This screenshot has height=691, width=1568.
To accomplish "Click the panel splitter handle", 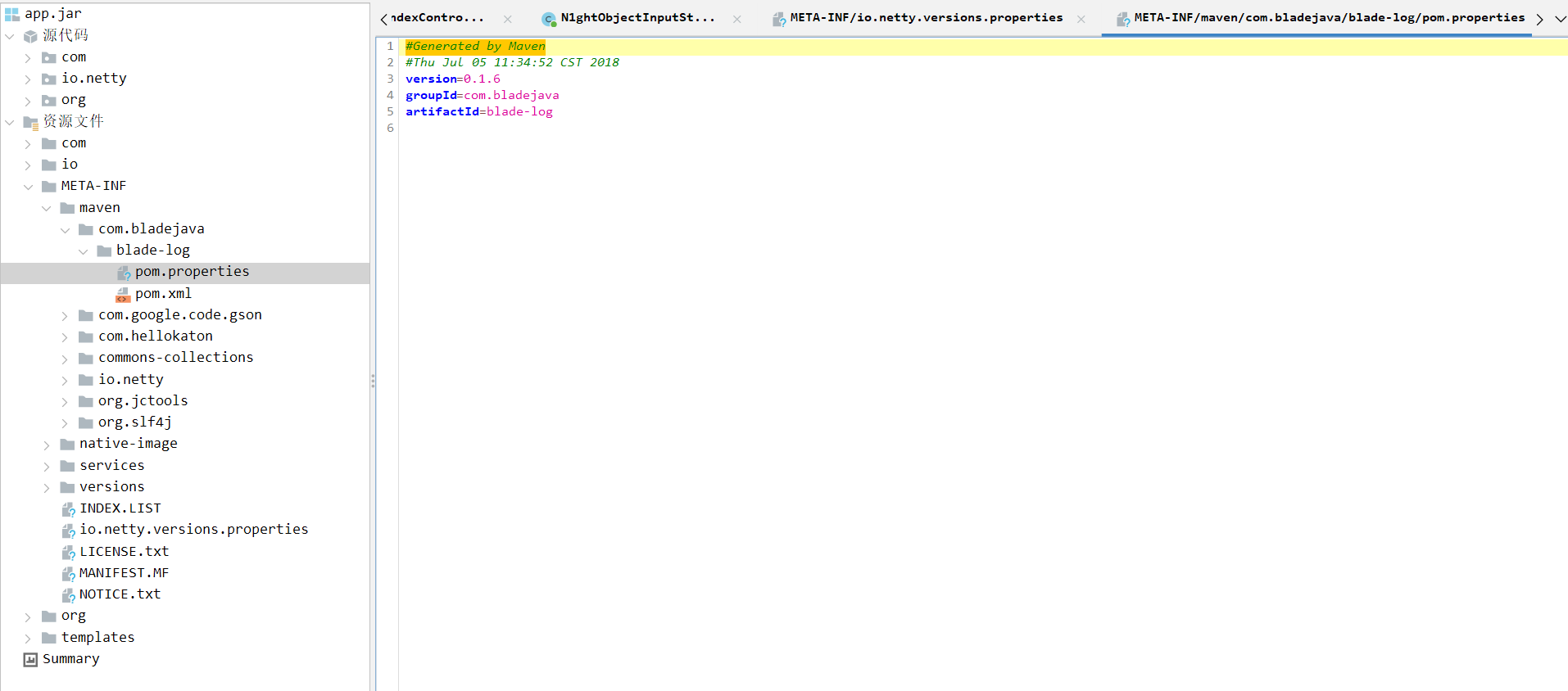I will [373, 381].
